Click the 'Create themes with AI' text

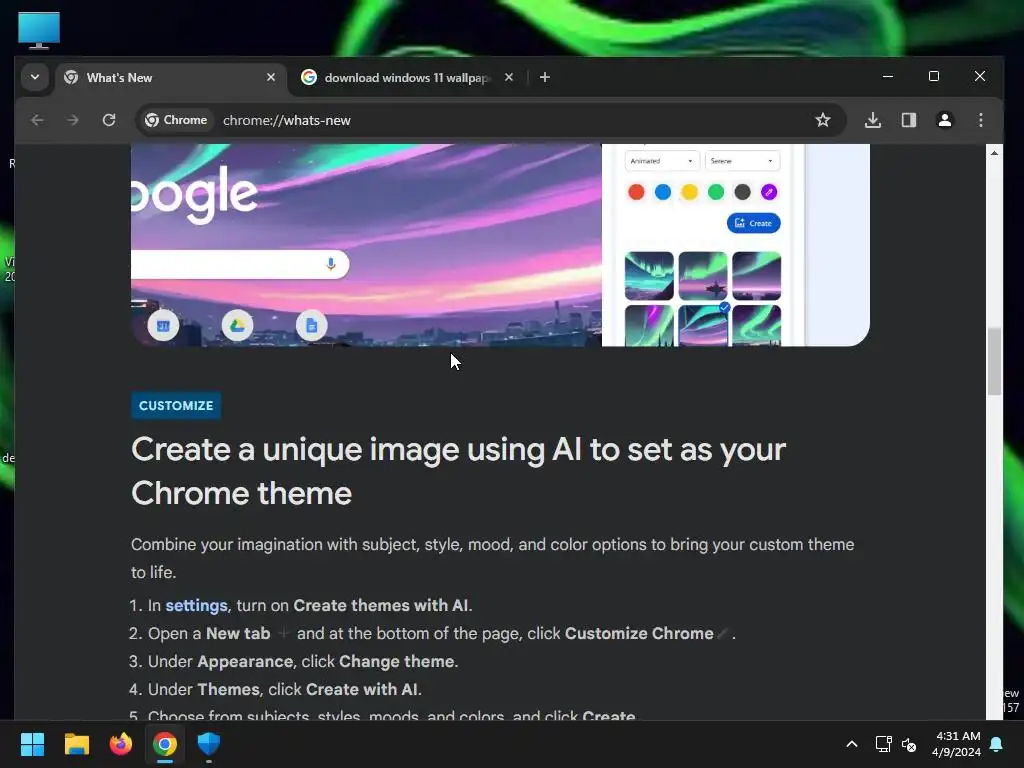click(381, 605)
